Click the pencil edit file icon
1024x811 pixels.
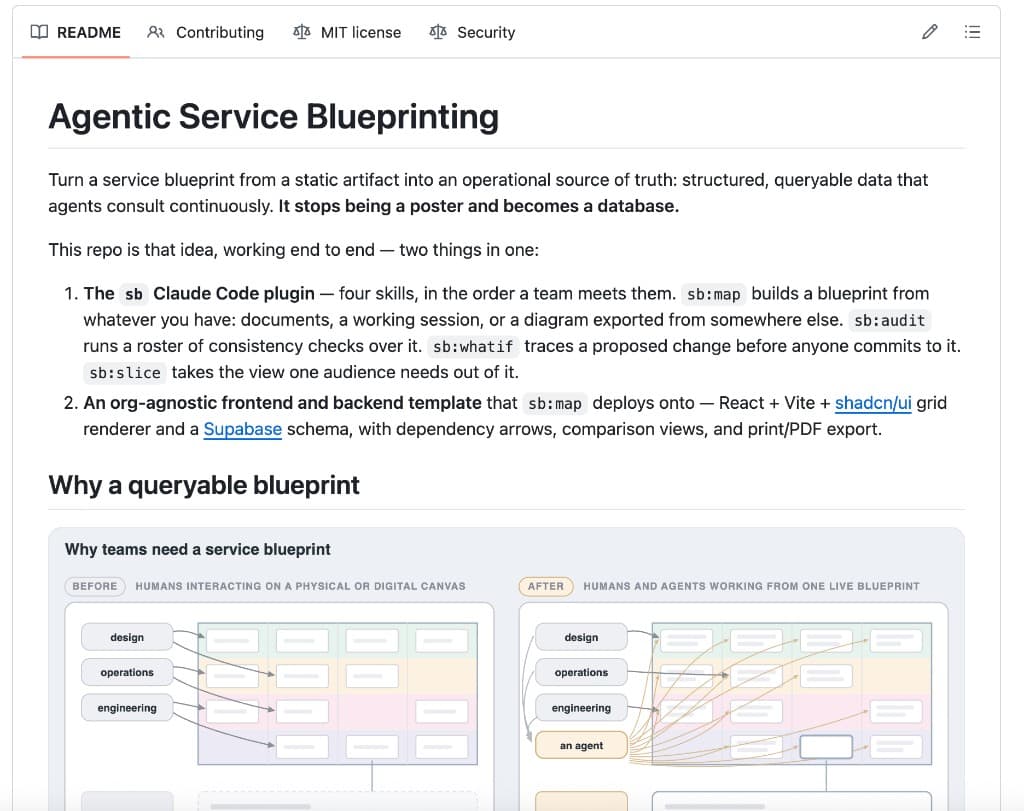click(930, 32)
